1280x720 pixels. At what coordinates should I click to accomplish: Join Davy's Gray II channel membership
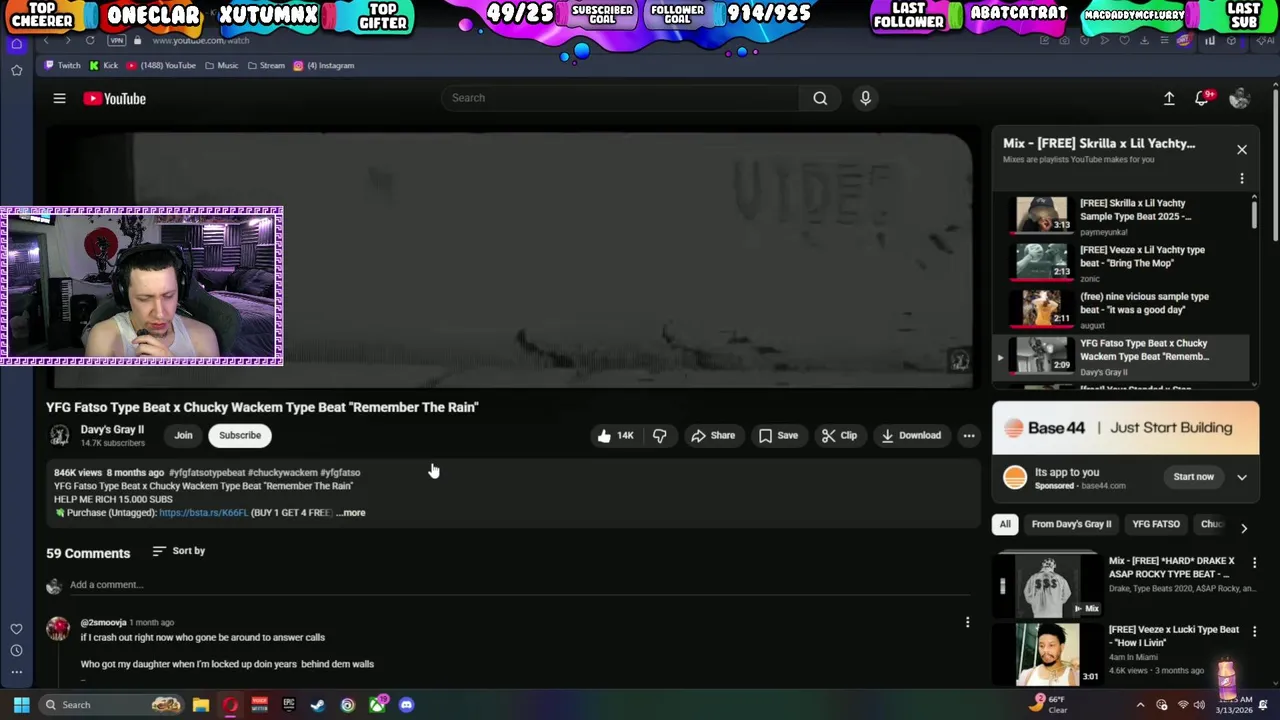[x=183, y=435]
